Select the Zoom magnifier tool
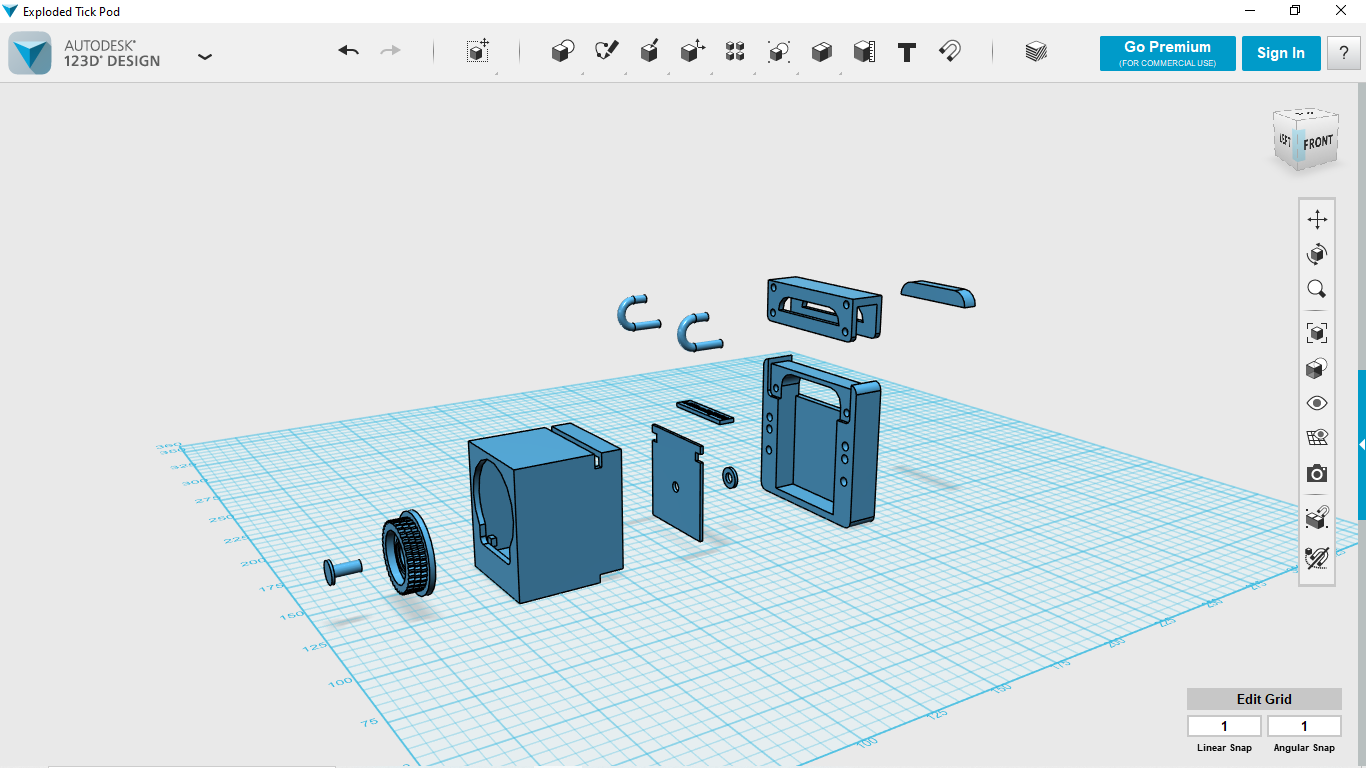This screenshot has width=1366, height=768. click(x=1317, y=290)
